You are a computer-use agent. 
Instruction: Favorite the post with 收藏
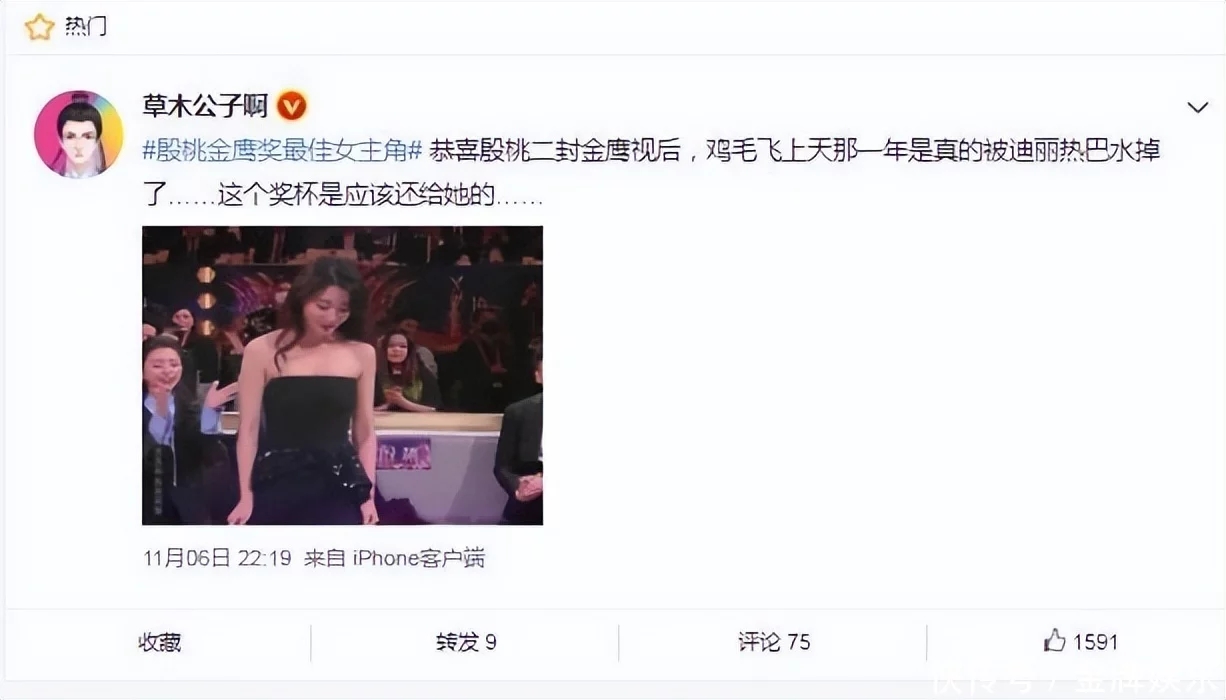[160, 642]
